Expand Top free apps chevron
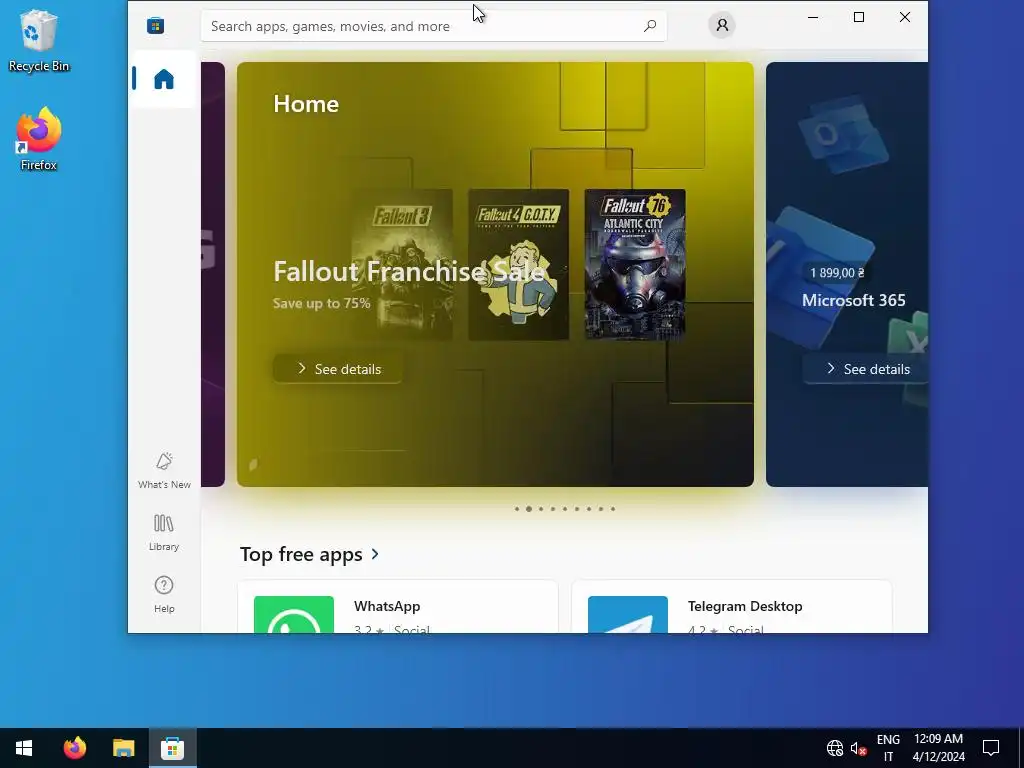 375,554
